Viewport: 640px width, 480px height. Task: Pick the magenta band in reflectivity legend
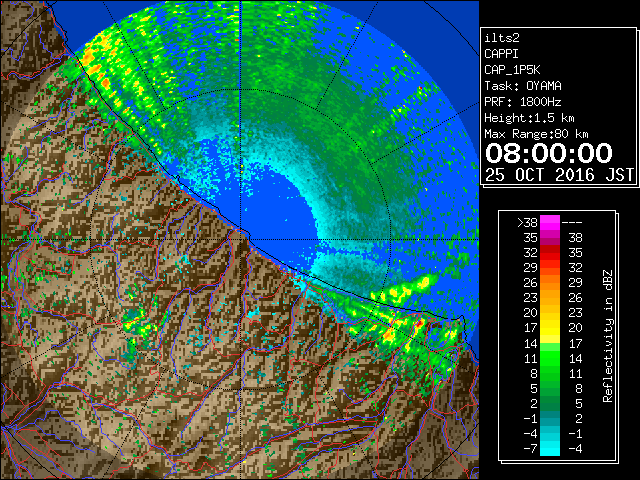click(550, 223)
